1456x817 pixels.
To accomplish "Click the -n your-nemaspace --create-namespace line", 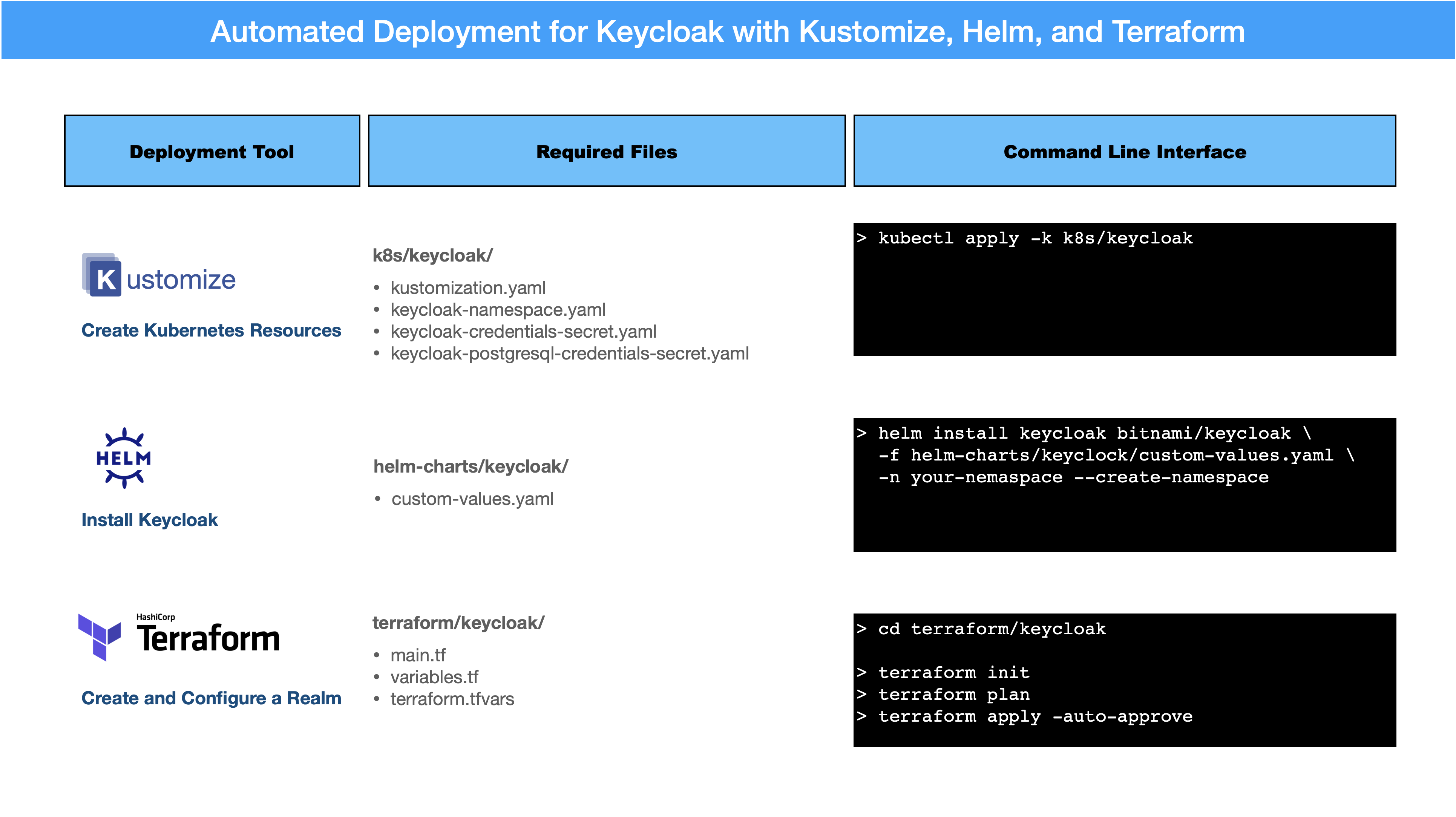I will coord(1073,477).
